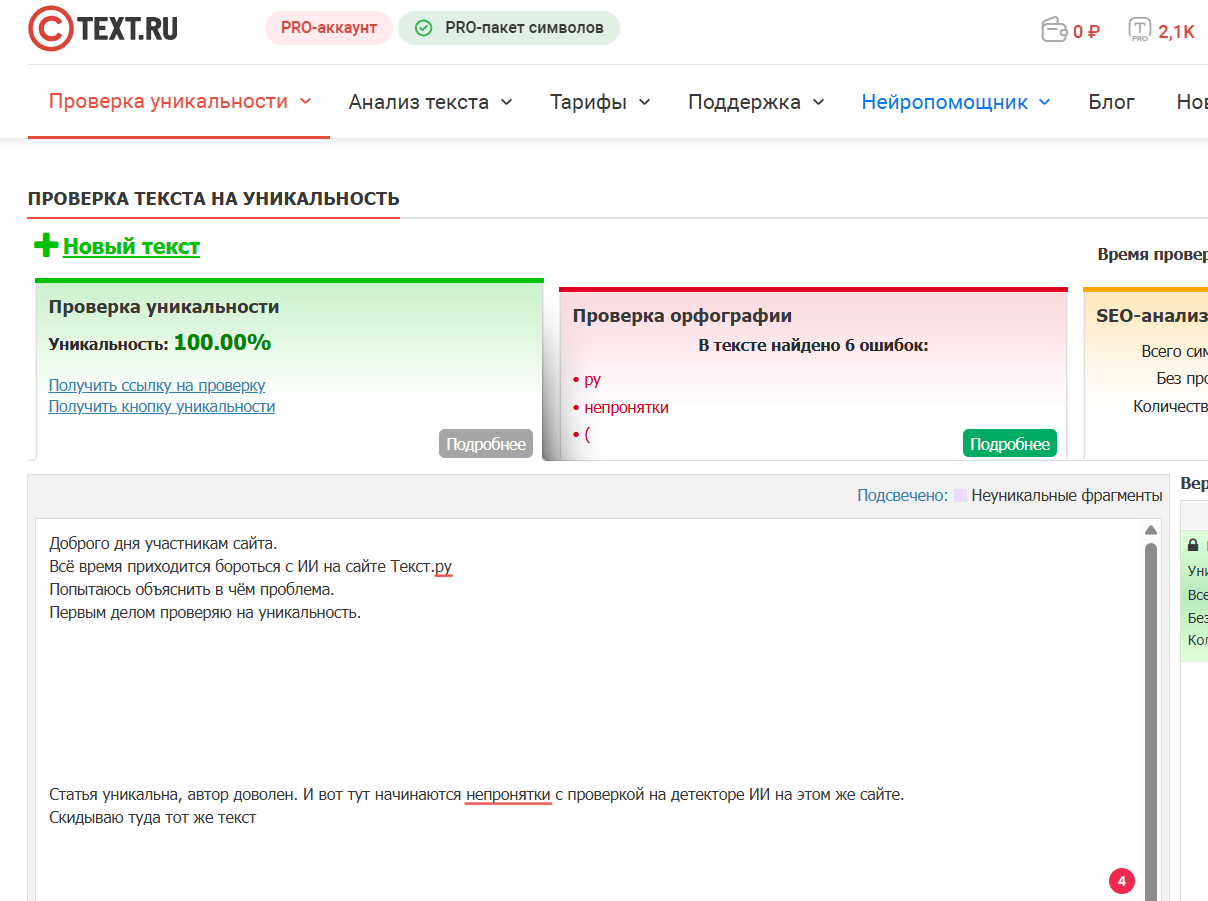This screenshot has width=1208, height=901.
Task: Click the green plus icon for new text
Action: [x=45, y=245]
